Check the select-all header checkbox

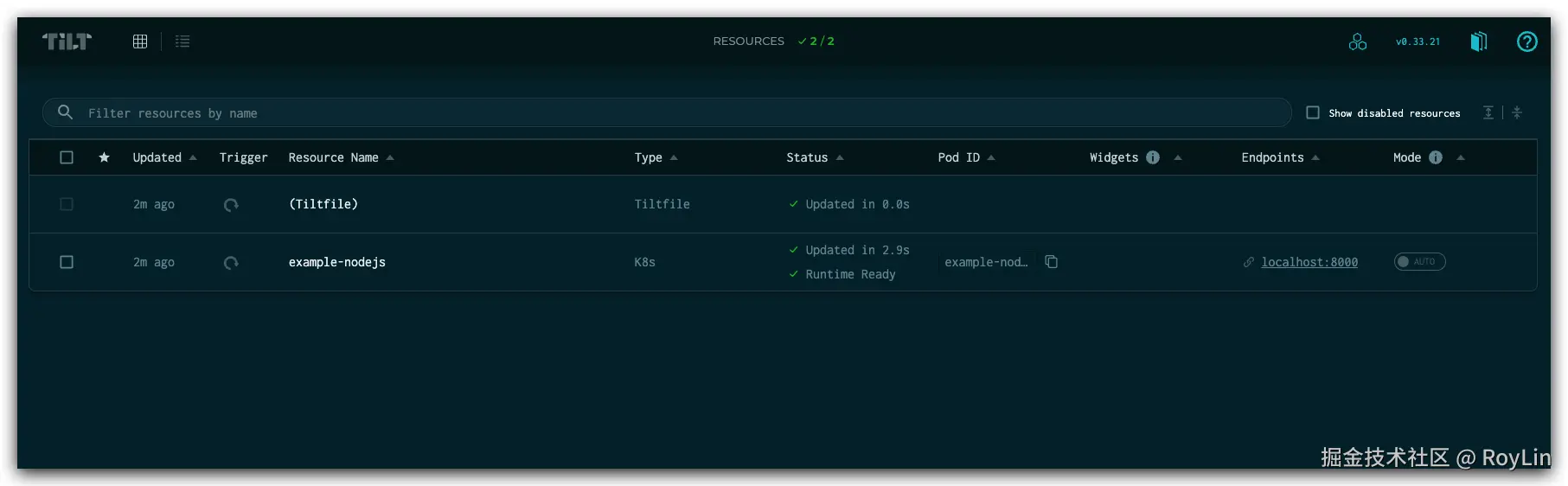click(x=67, y=157)
